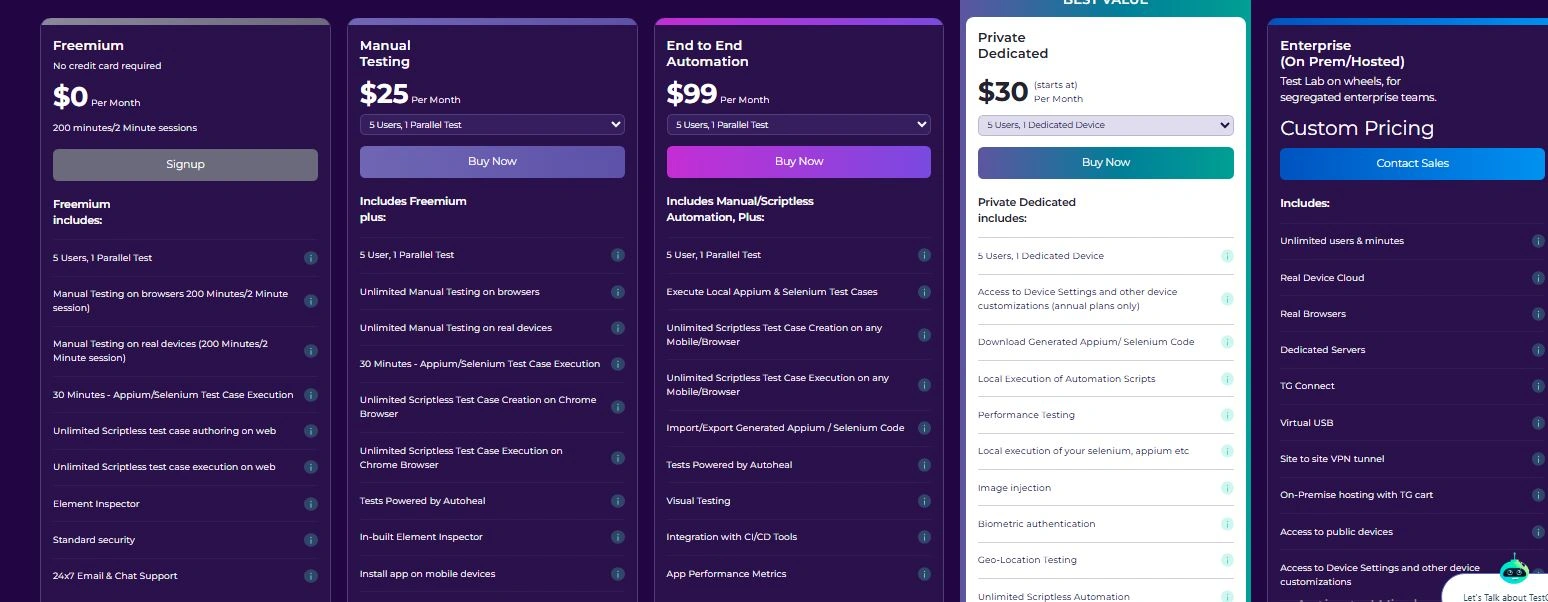The width and height of the screenshot is (1548, 602).
Task: Click info icon for Standard security
Action: (310, 540)
